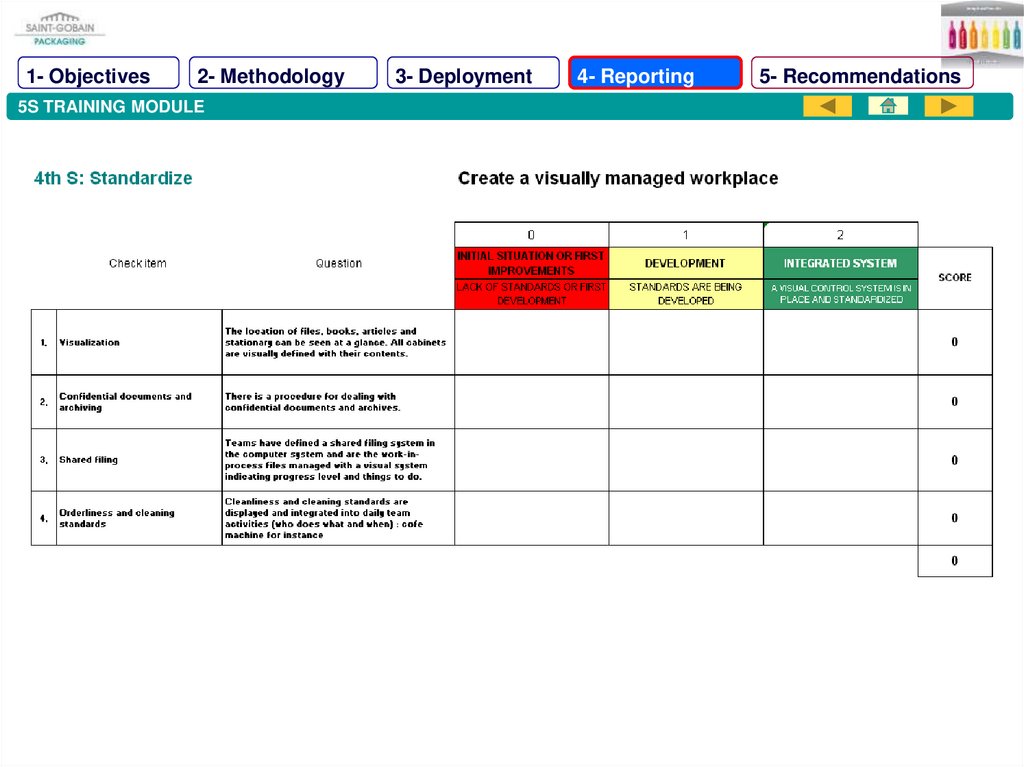Click the back arrow navigation icon
The image size is (1024, 767).
[827, 106]
